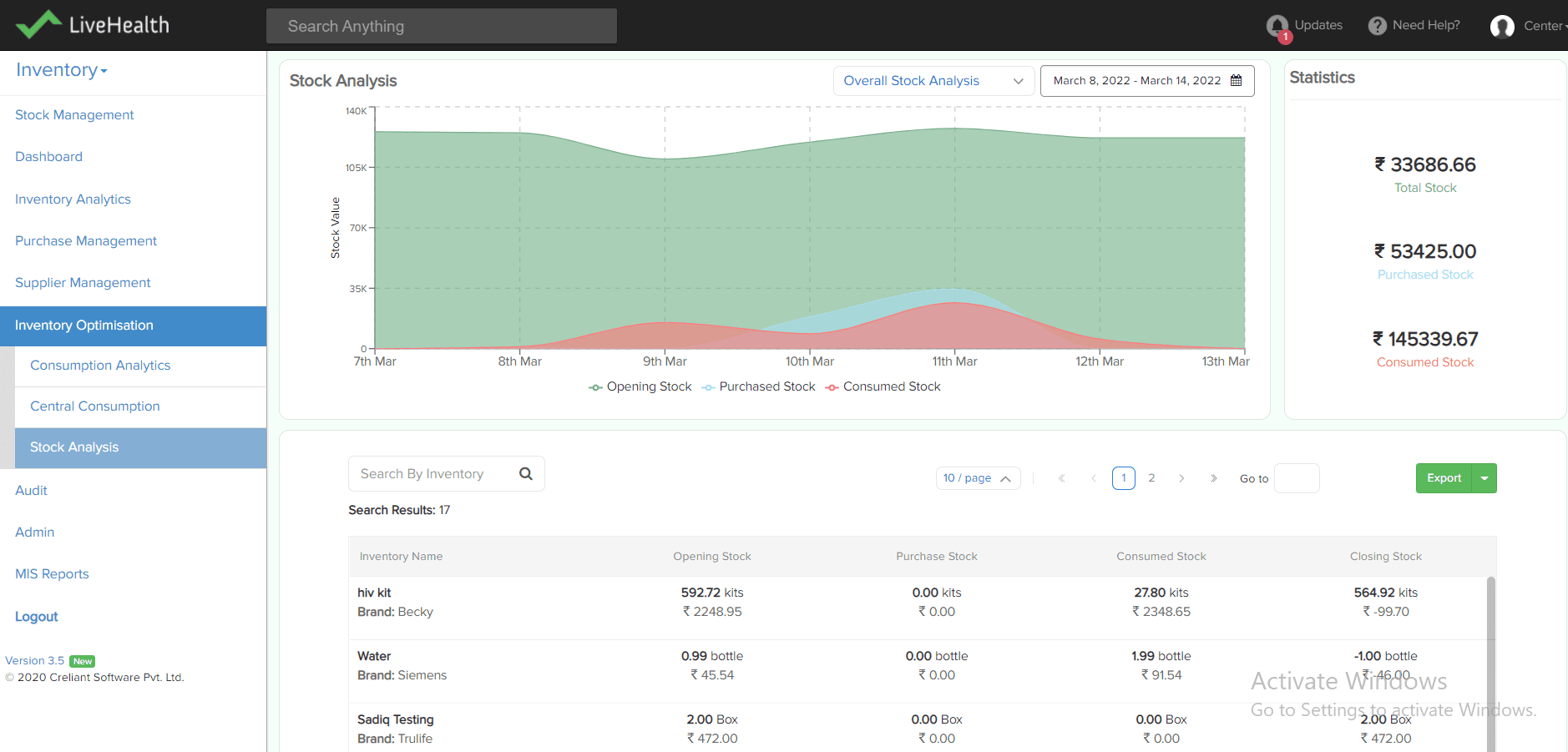Image resolution: width=1568 pixels, height=752 pixels.
Task: Go to next page arrow
Action: point(1181,478)
